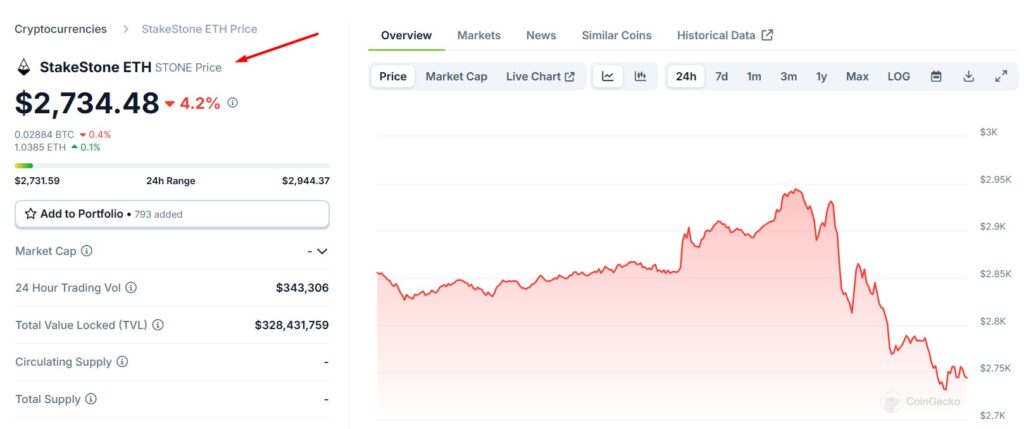The width and height of the screenshot is (1024, 429).
Task: Click info icon next to Market Cap
Action: coord(87,251)
